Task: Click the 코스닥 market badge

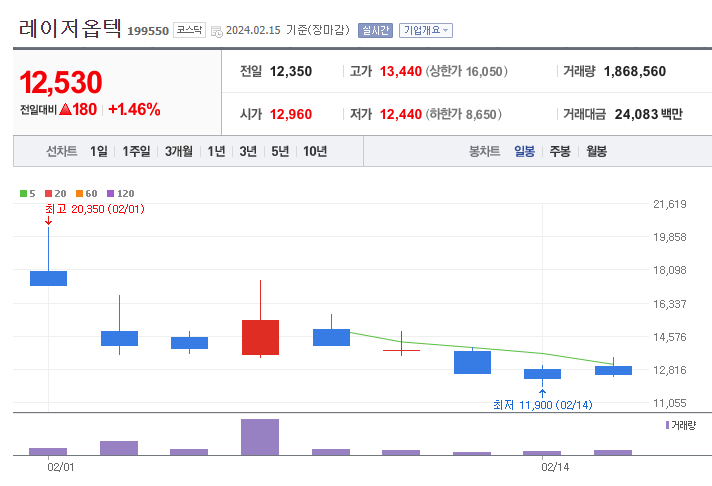Action: click(x=189, y=30)
